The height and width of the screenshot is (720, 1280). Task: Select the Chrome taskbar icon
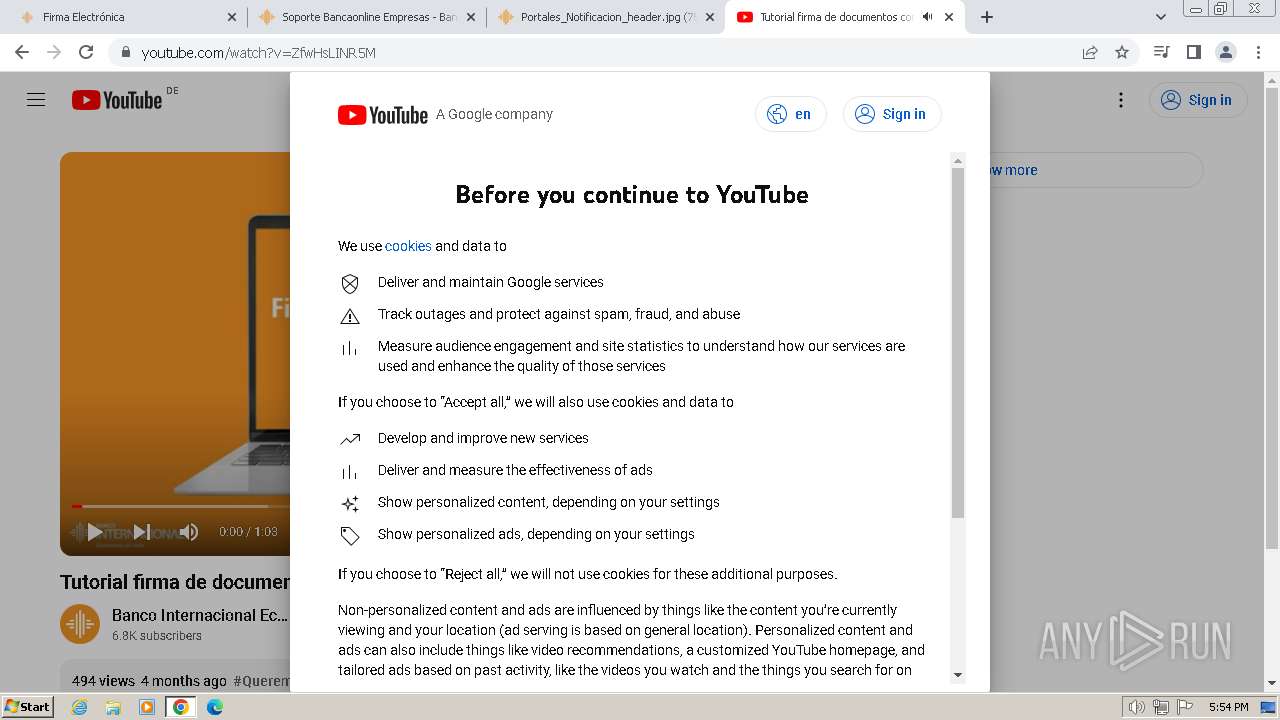tap(181, 707)
